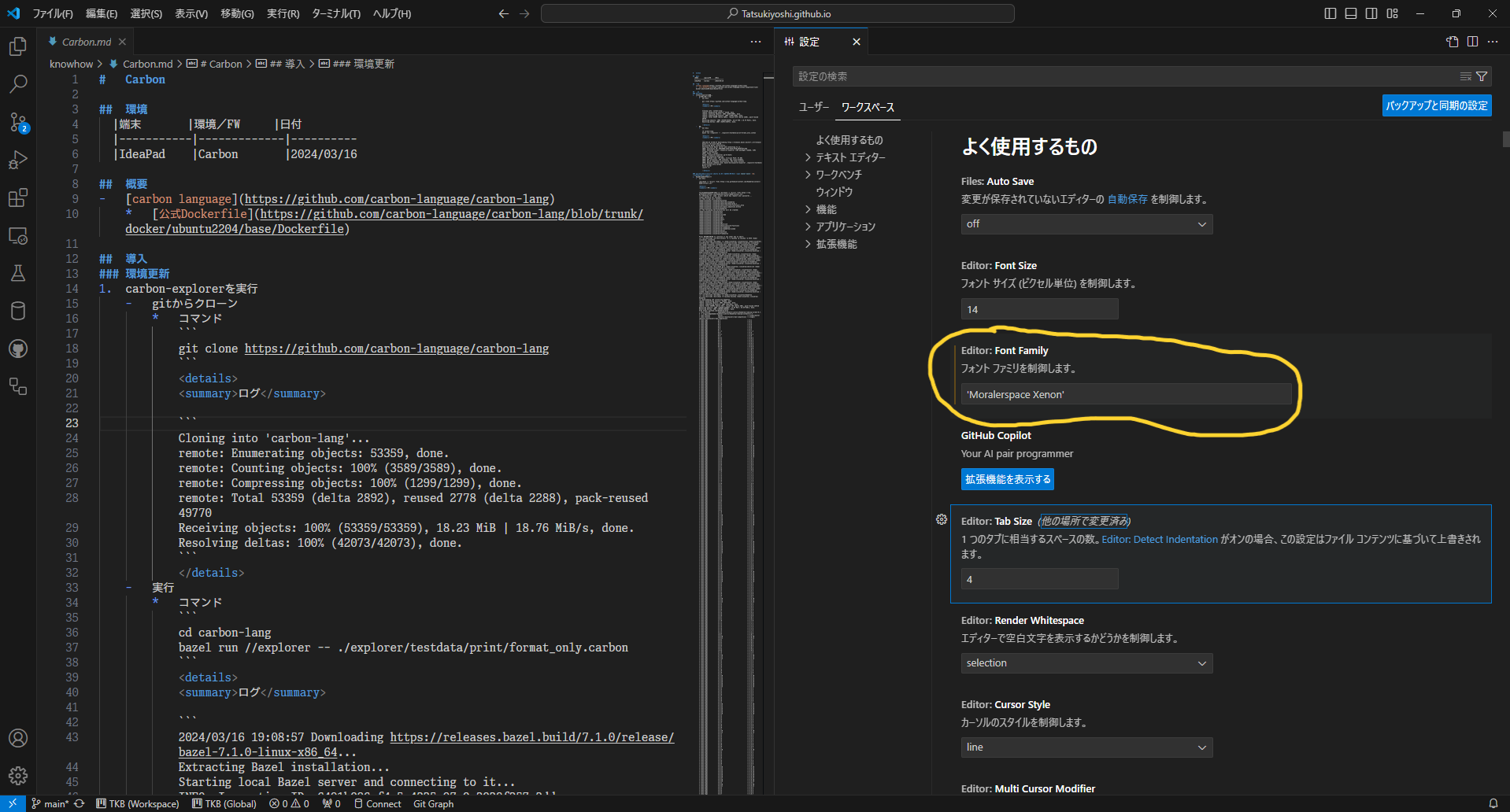Click the filter icon in settings search
The image size is (1510, 812).
coord(1482,76)
